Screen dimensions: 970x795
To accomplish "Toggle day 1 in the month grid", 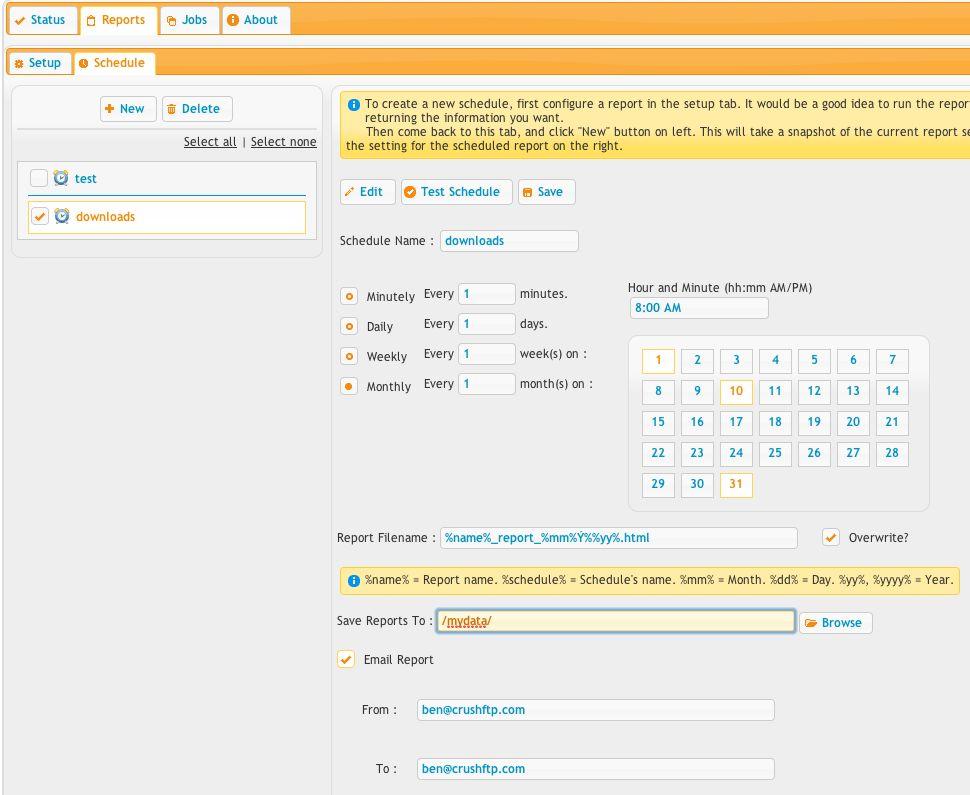I will (x=658, y=361).
